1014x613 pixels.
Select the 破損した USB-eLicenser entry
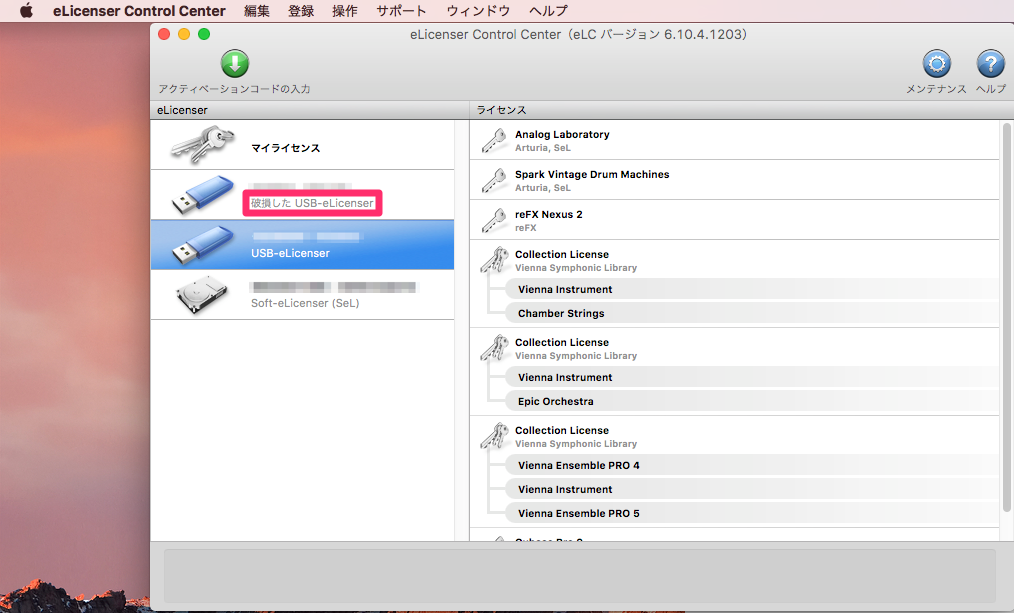point(303,195)
